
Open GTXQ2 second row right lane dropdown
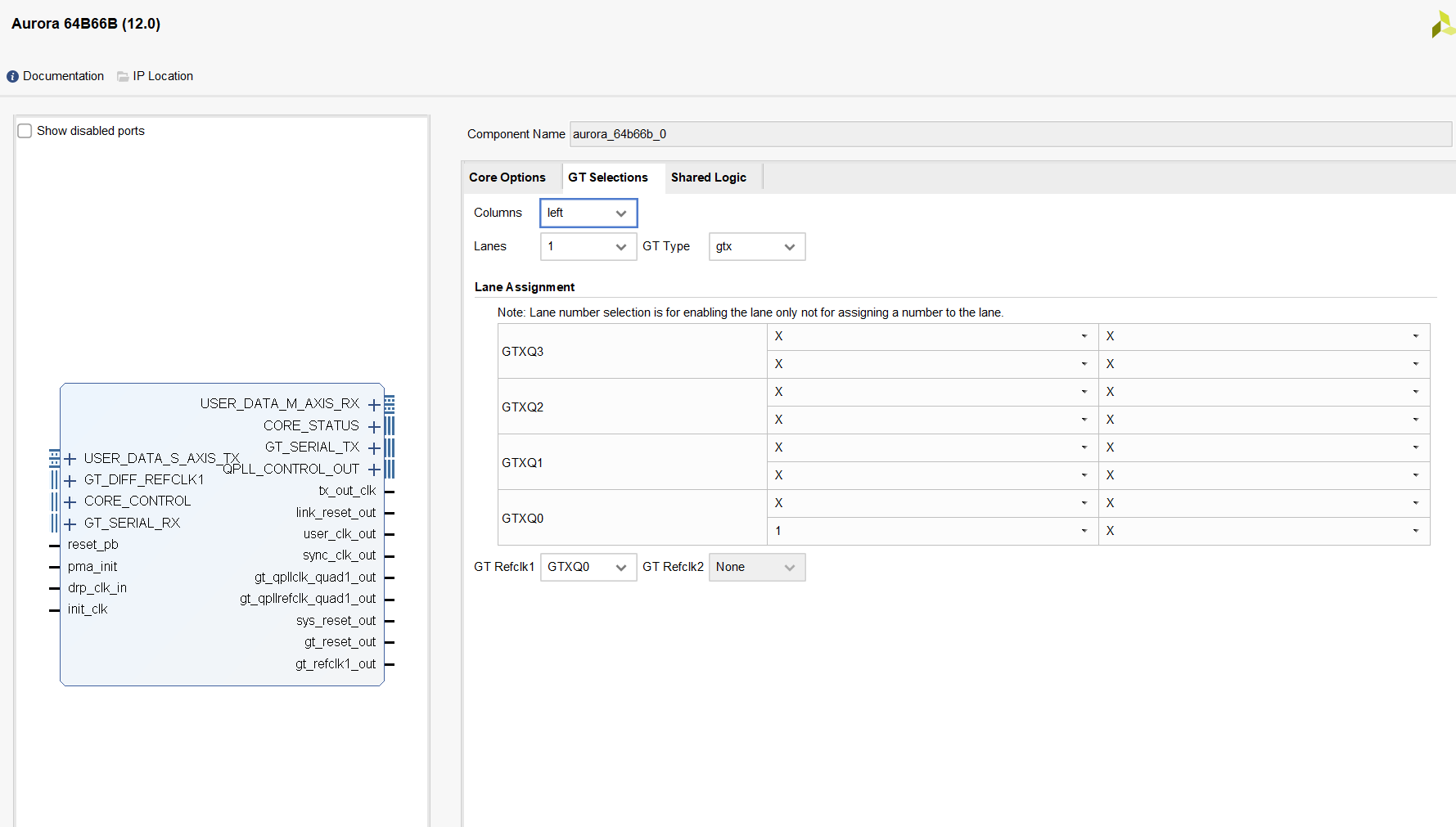(1264, 420)
